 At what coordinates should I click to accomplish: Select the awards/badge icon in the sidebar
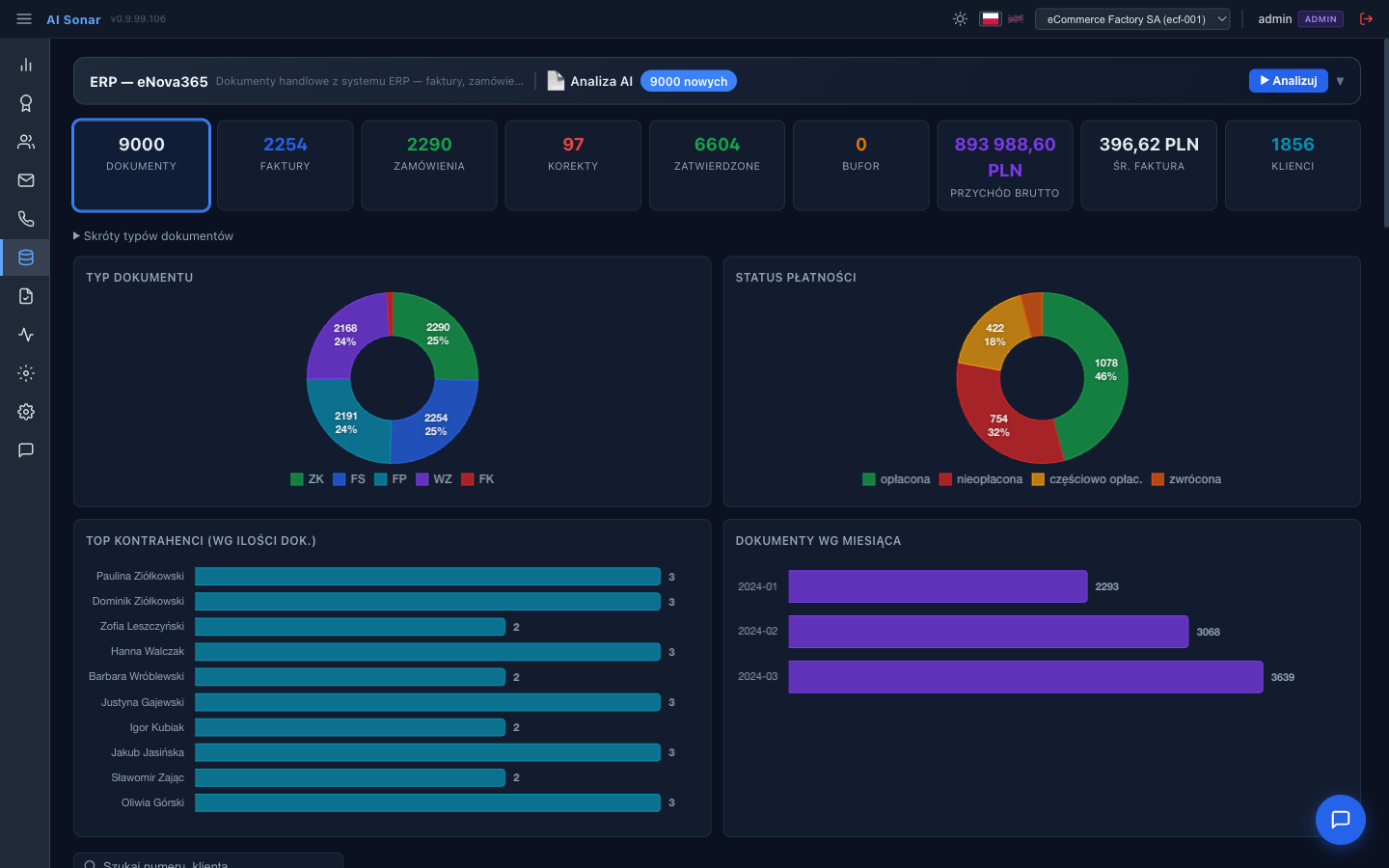coord(25,103)
